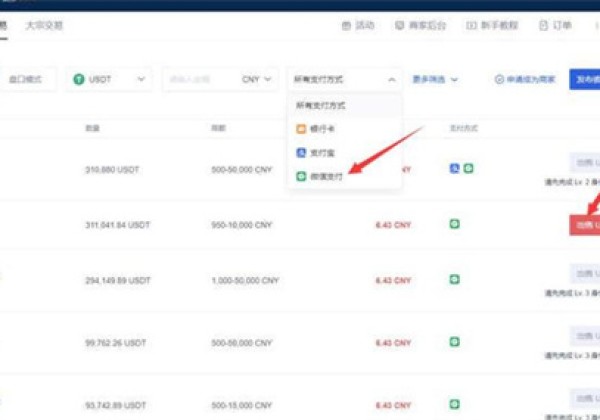Click the 申请成为商家 link

point(525,80)
